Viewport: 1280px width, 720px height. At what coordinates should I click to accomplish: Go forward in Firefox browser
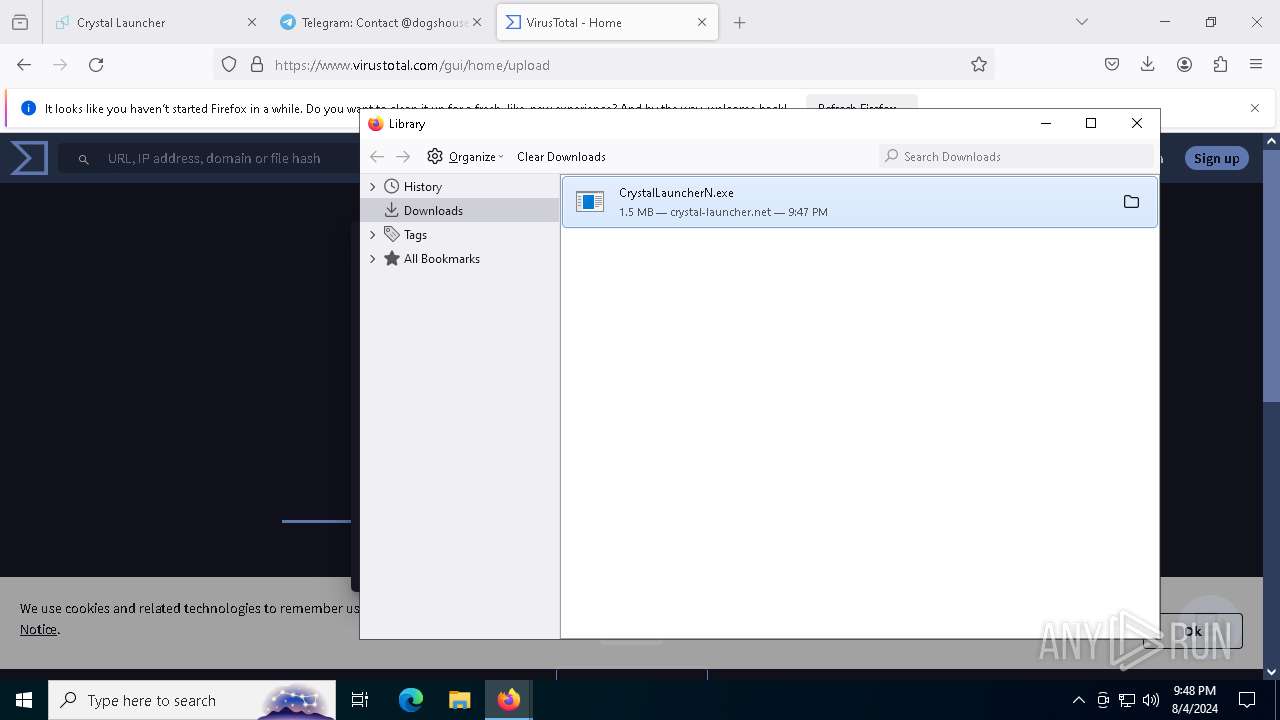point(60,65)
